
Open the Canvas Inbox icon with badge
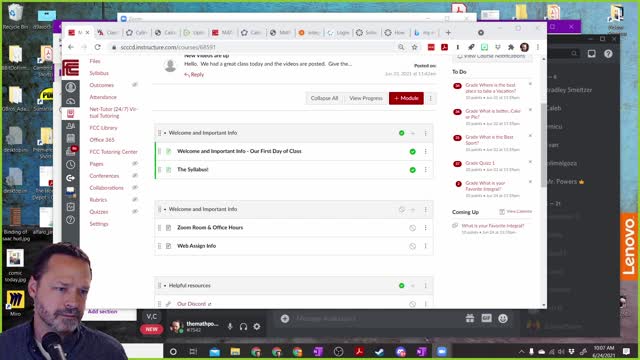pos(71,151)
